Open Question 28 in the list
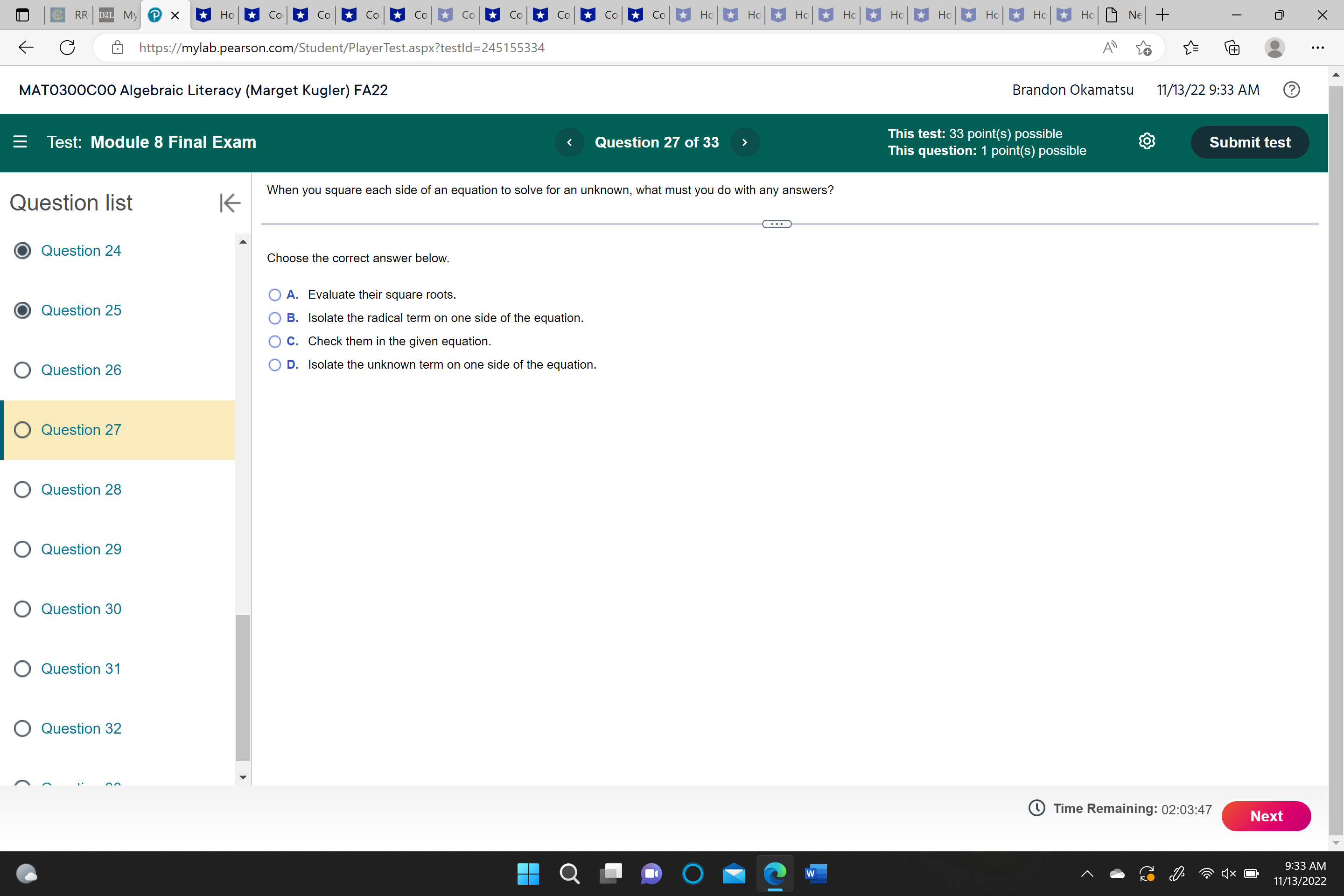 point(81,489)
